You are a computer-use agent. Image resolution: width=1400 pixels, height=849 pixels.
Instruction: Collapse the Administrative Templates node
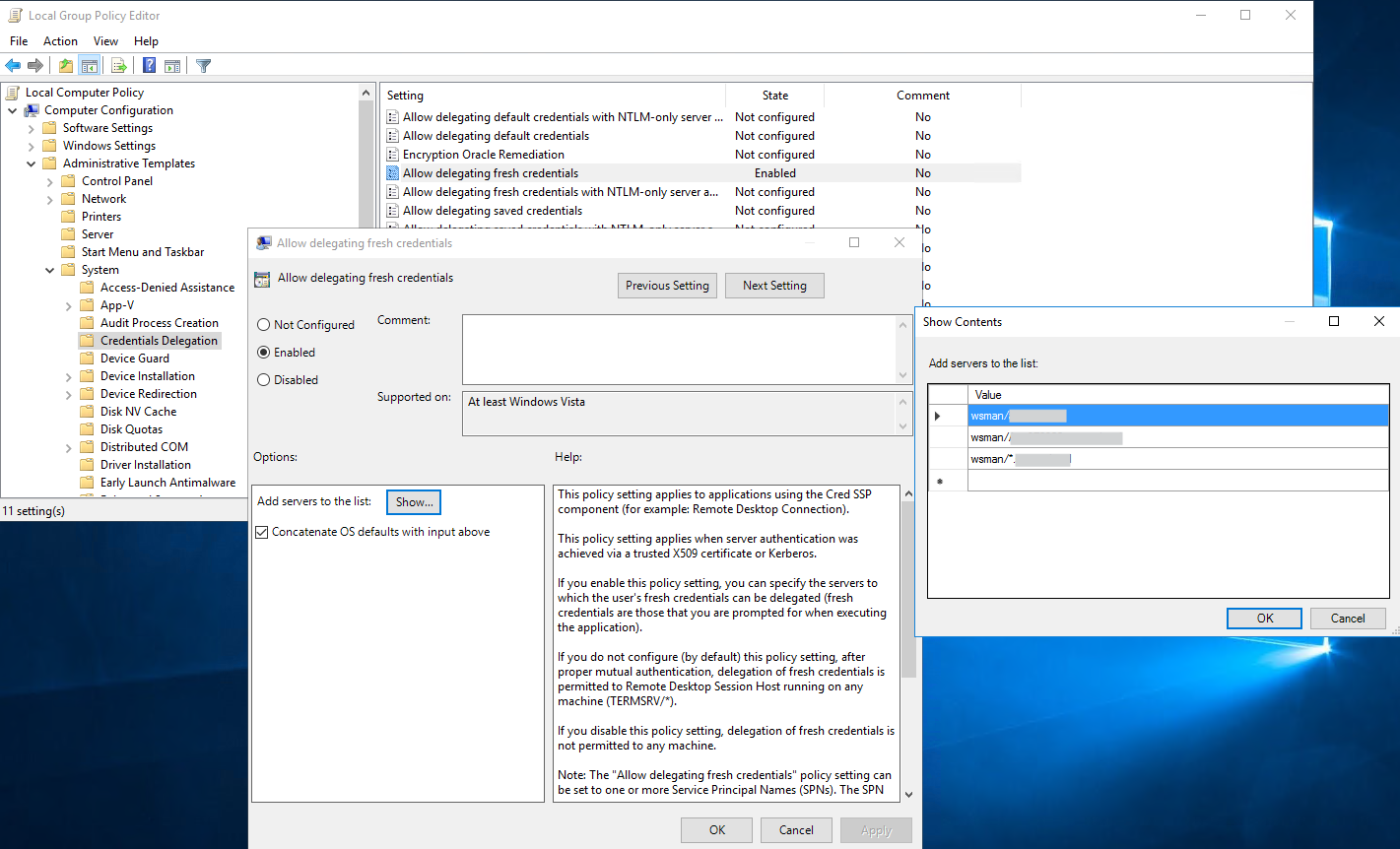point(32,163)
